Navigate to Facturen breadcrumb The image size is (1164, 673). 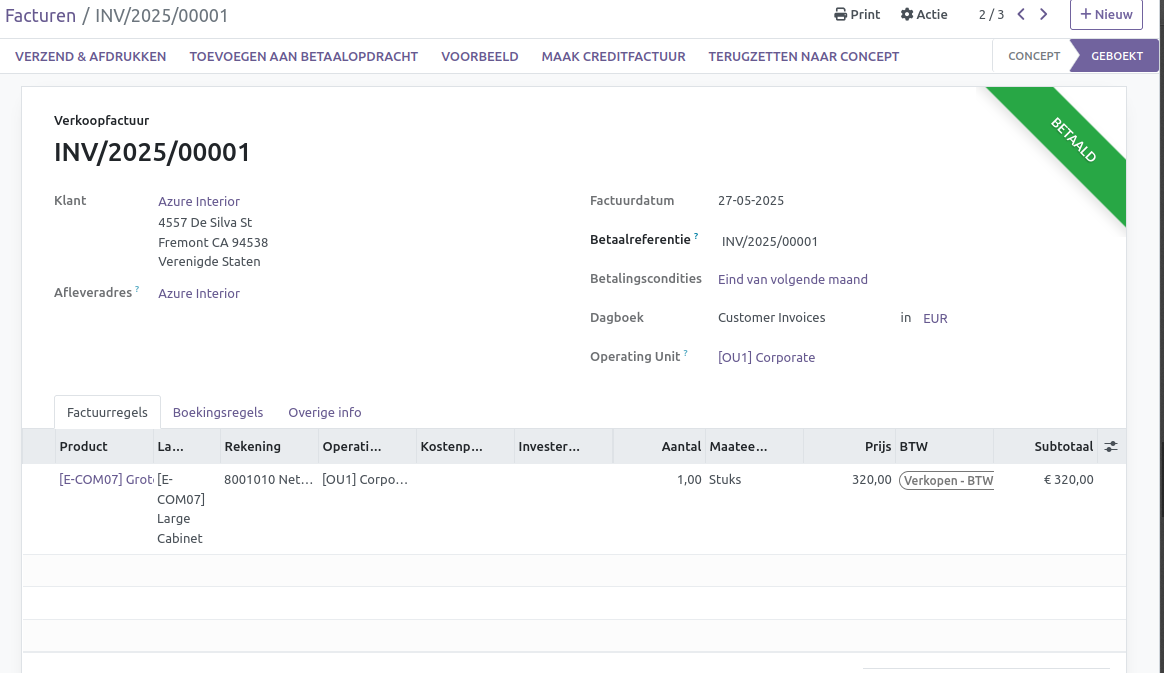[39, 16]
